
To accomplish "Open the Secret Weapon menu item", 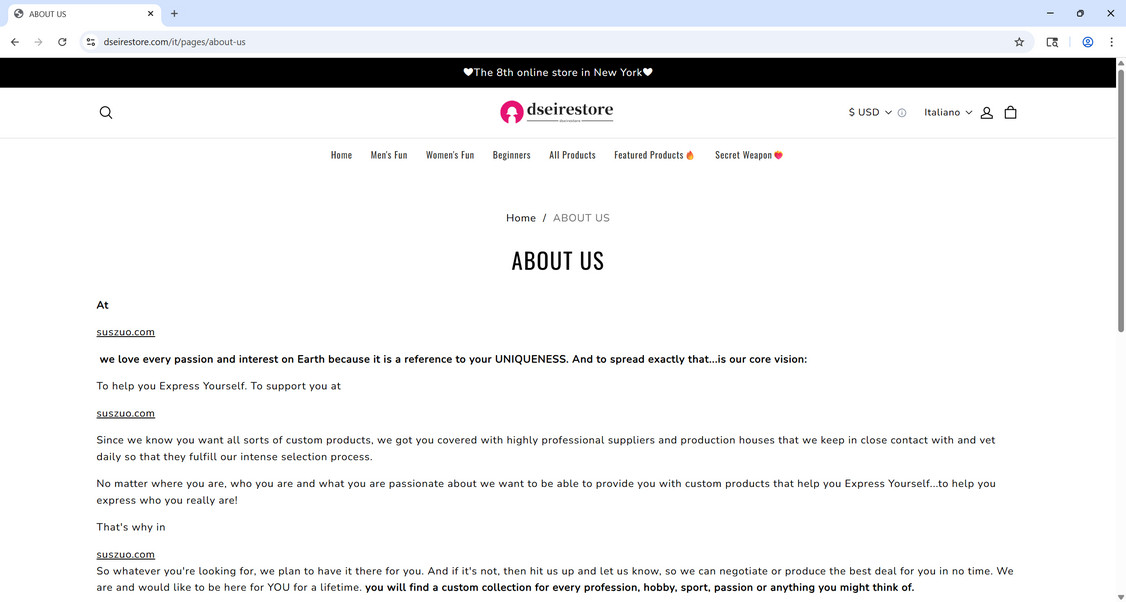I will 748,154.
